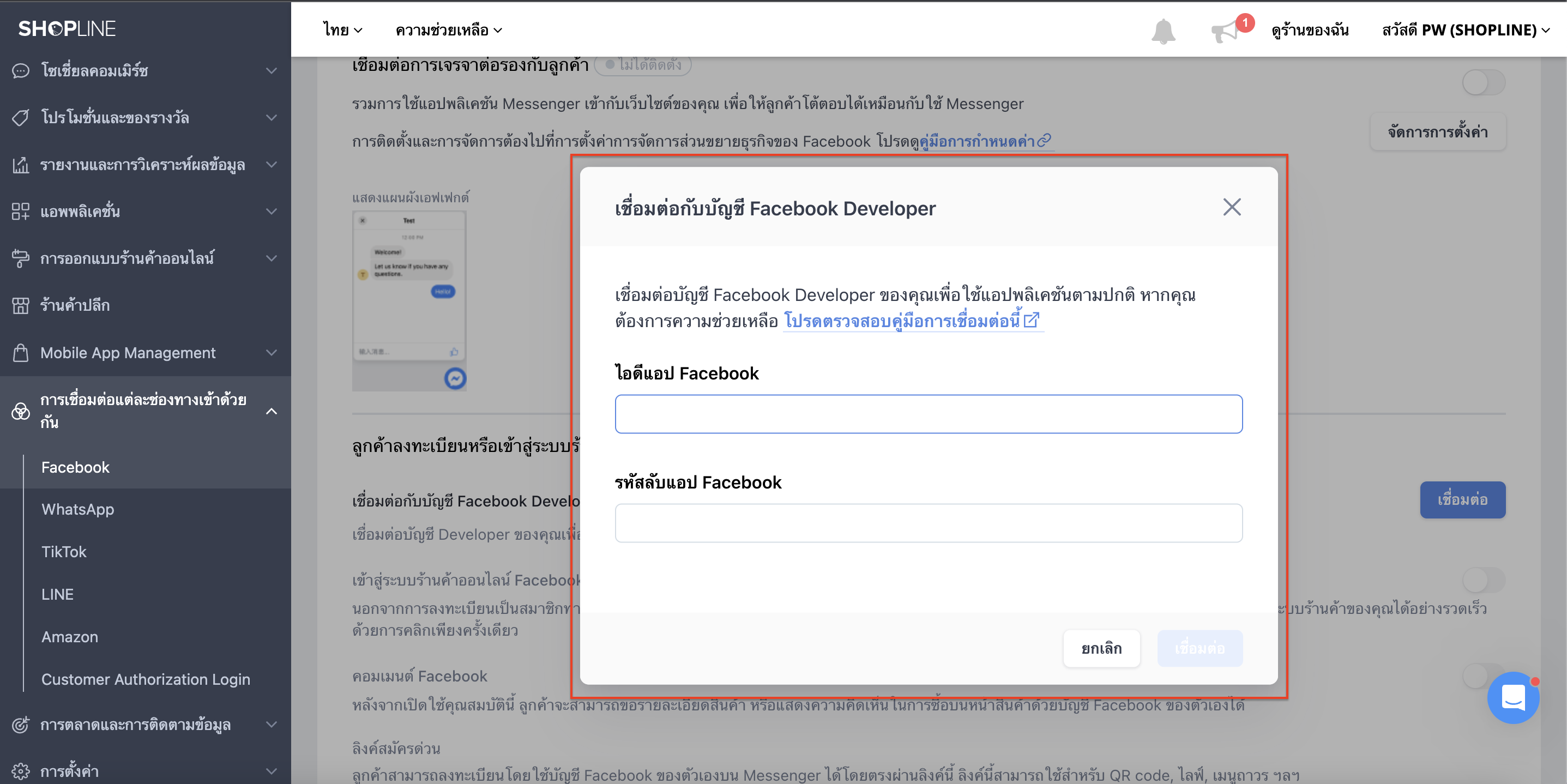Open the live chat support bubble
Viewport: 1567px width, 784px height.
tap(1513, 698)
